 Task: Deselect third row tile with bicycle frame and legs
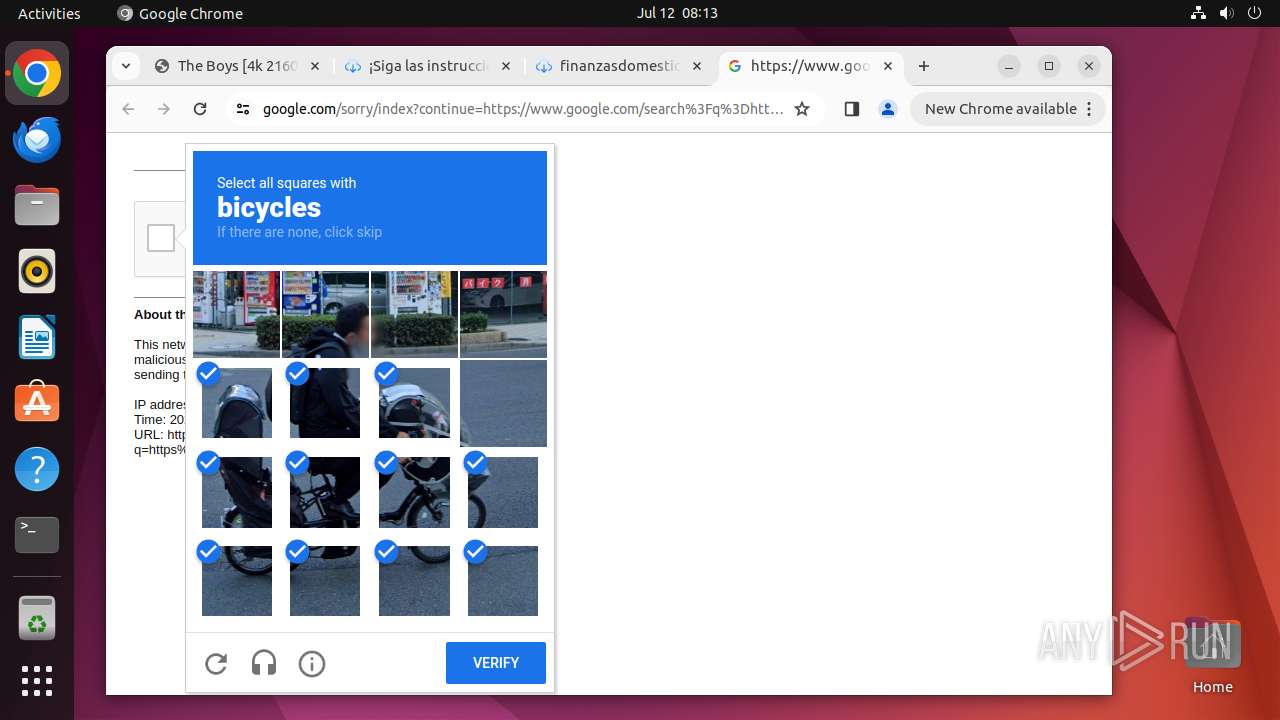(325, 492)
